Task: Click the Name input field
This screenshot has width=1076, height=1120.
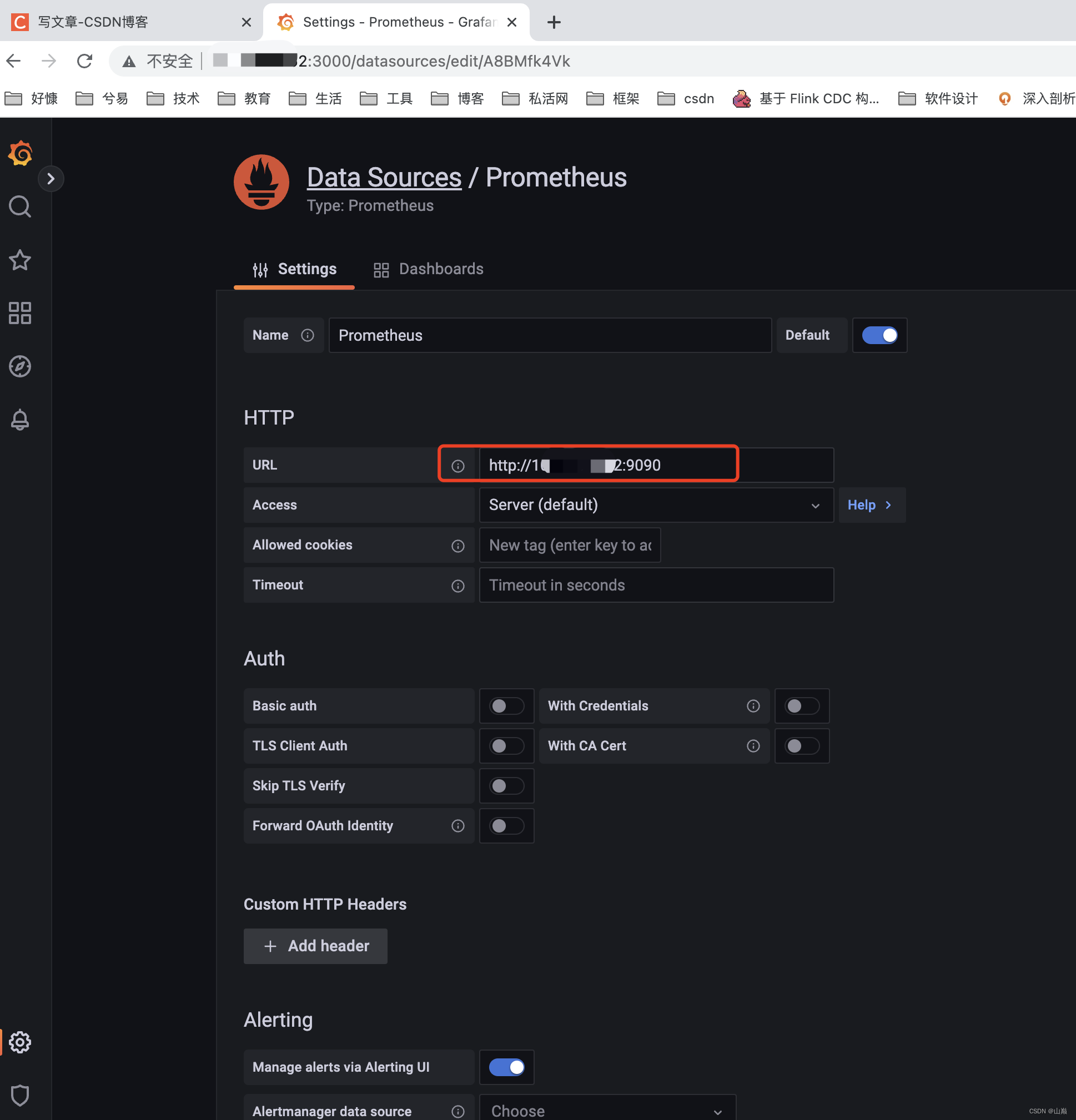Action: pos(550,335)
